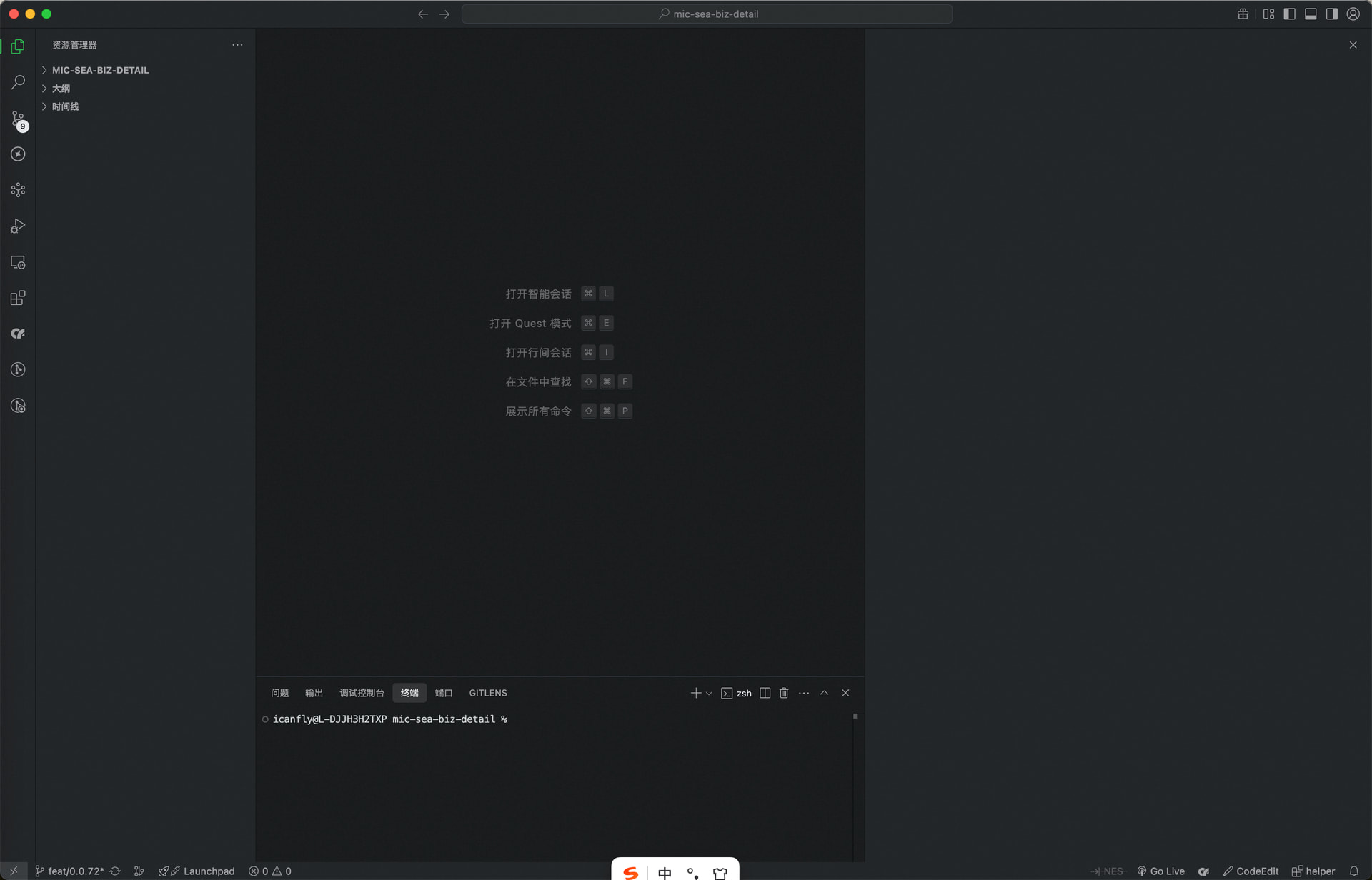Click Go Live in status bar
This screenshot has width=1372, height=880.
point(1161,871)
